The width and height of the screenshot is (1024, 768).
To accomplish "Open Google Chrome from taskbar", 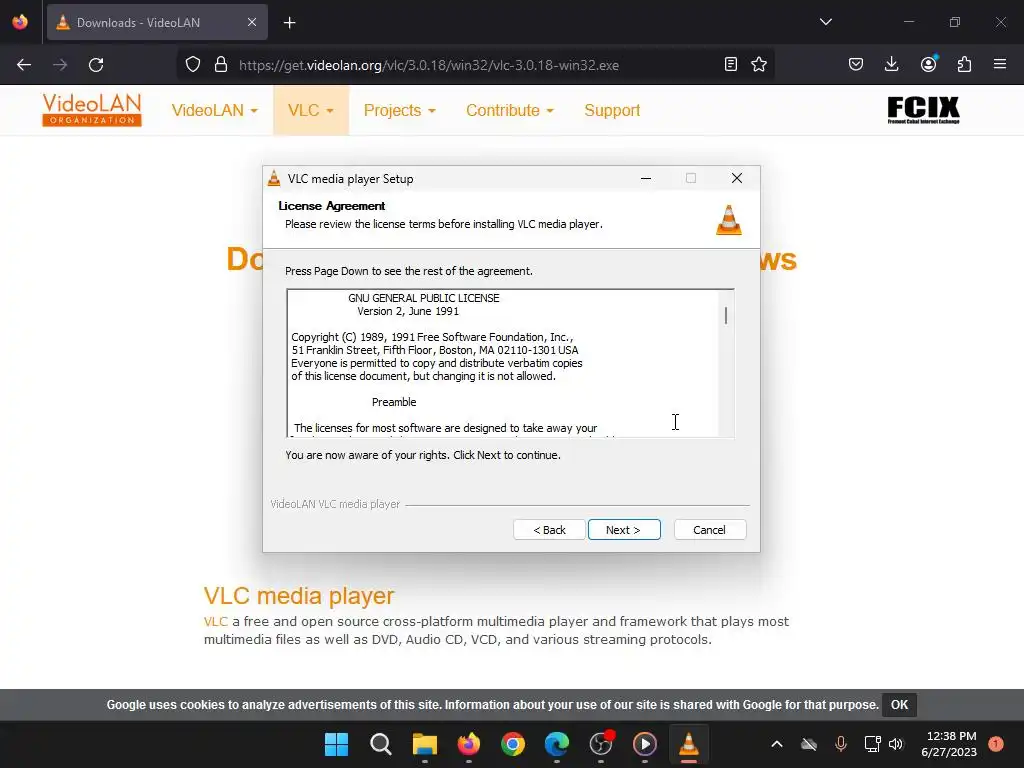I will [x=513, y=744].
